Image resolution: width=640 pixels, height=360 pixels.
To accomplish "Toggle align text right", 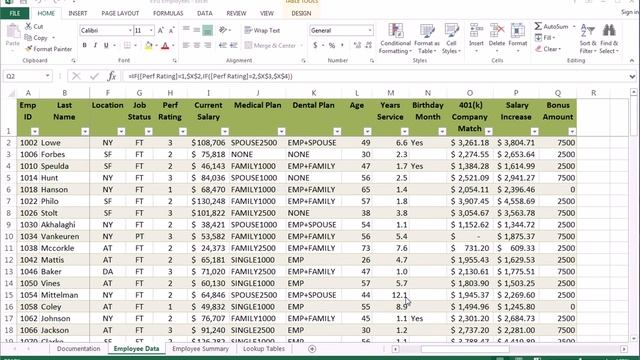I will click(207, 45).
